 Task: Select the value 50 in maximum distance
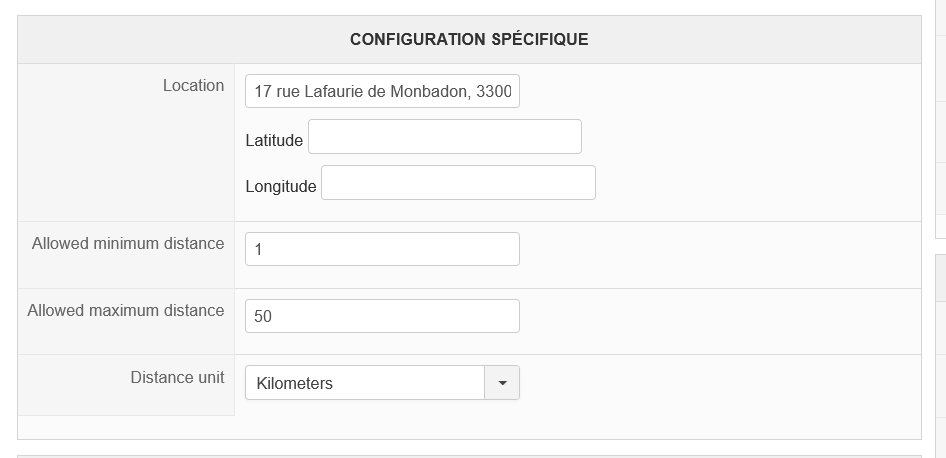(x=263, y=317)
